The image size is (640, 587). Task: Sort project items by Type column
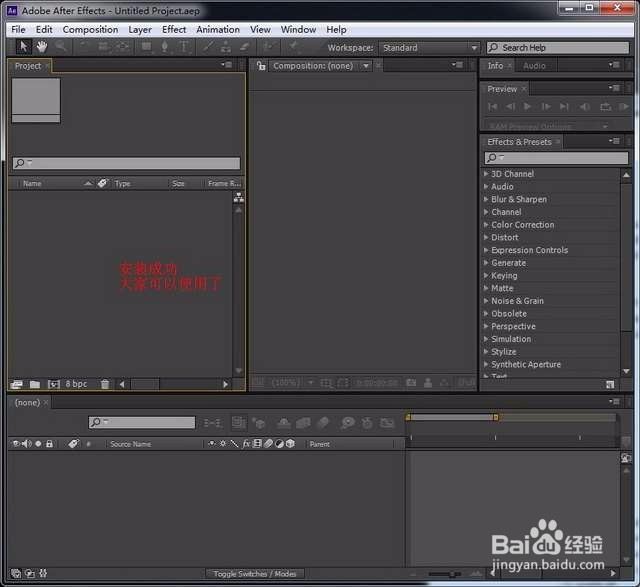[122, 183]
